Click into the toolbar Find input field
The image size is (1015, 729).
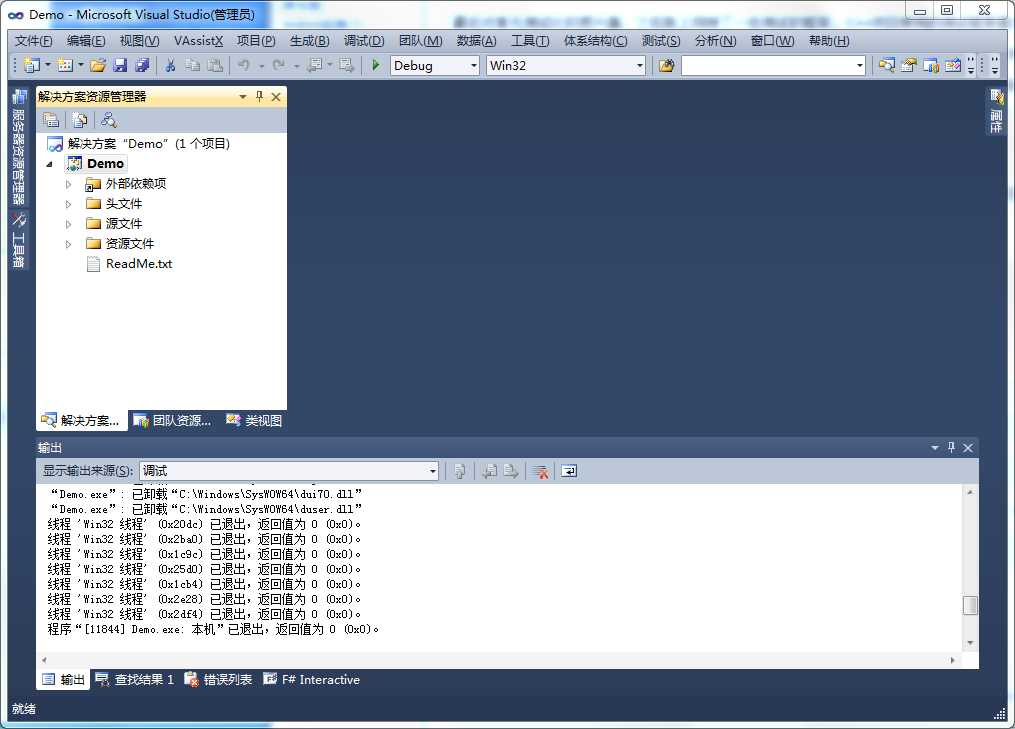768,65
